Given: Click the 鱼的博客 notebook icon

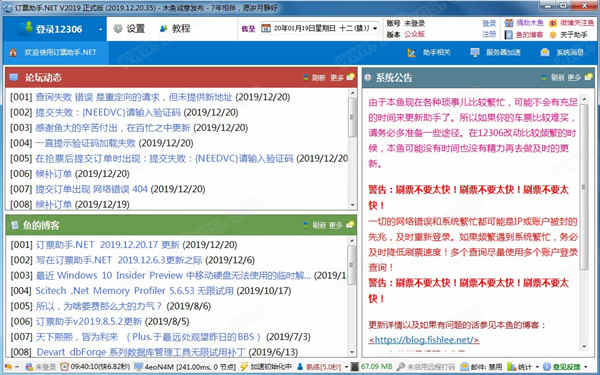Looking at the screenshot, I should (509, 34).
